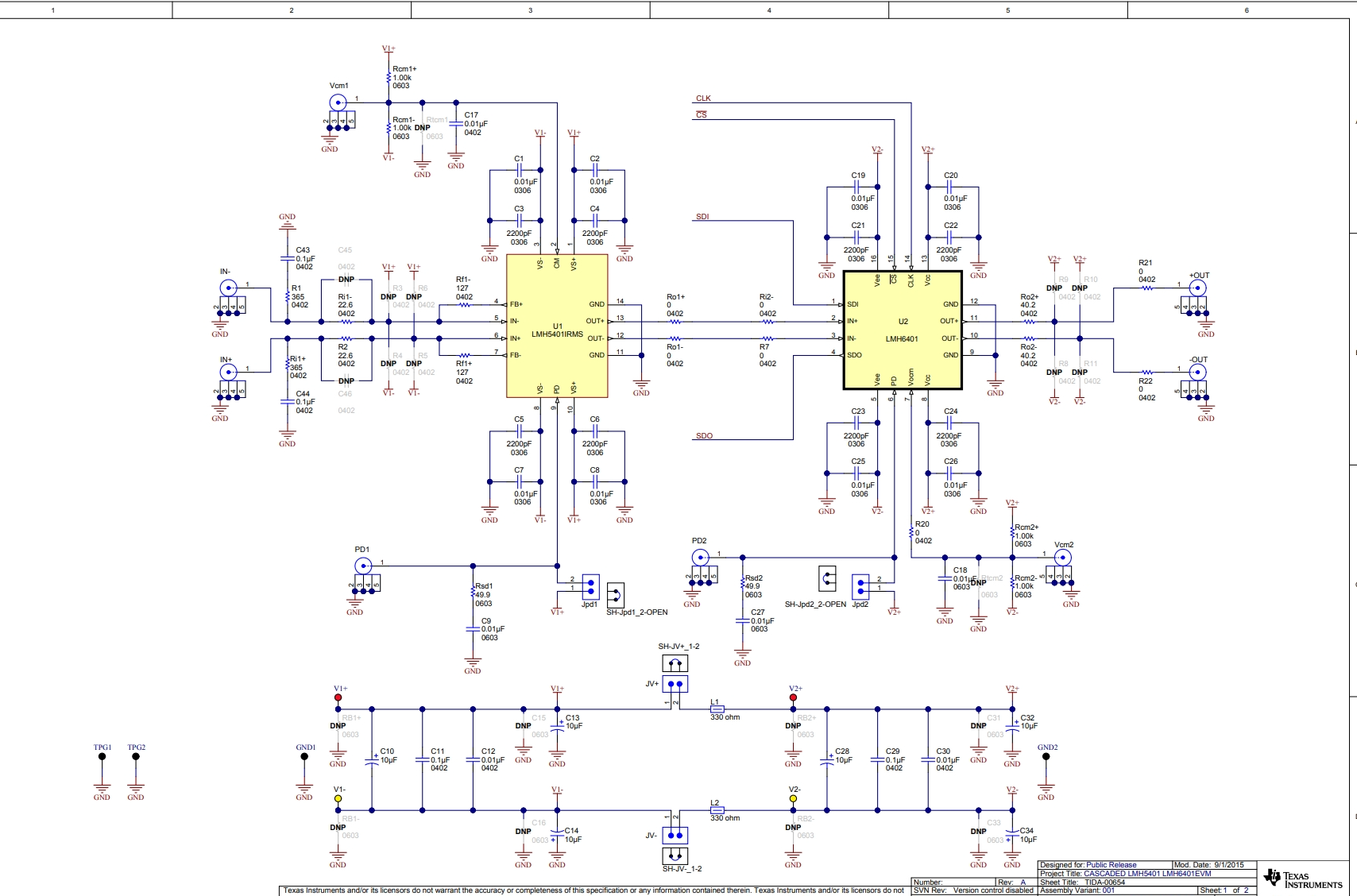Click the TPG1 test point
The height and width of the screenshot is (896, 1357).
[102, 757]
